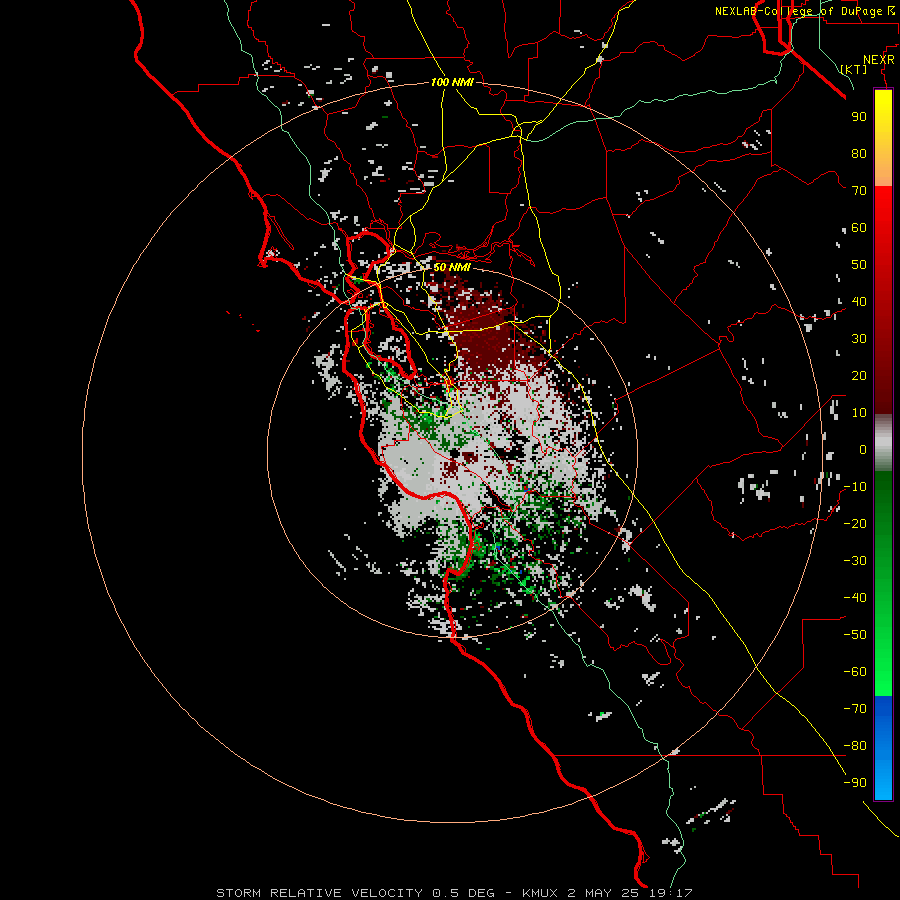
Task: Select the "40" value on velocity scale
Action: click(859, 302)
